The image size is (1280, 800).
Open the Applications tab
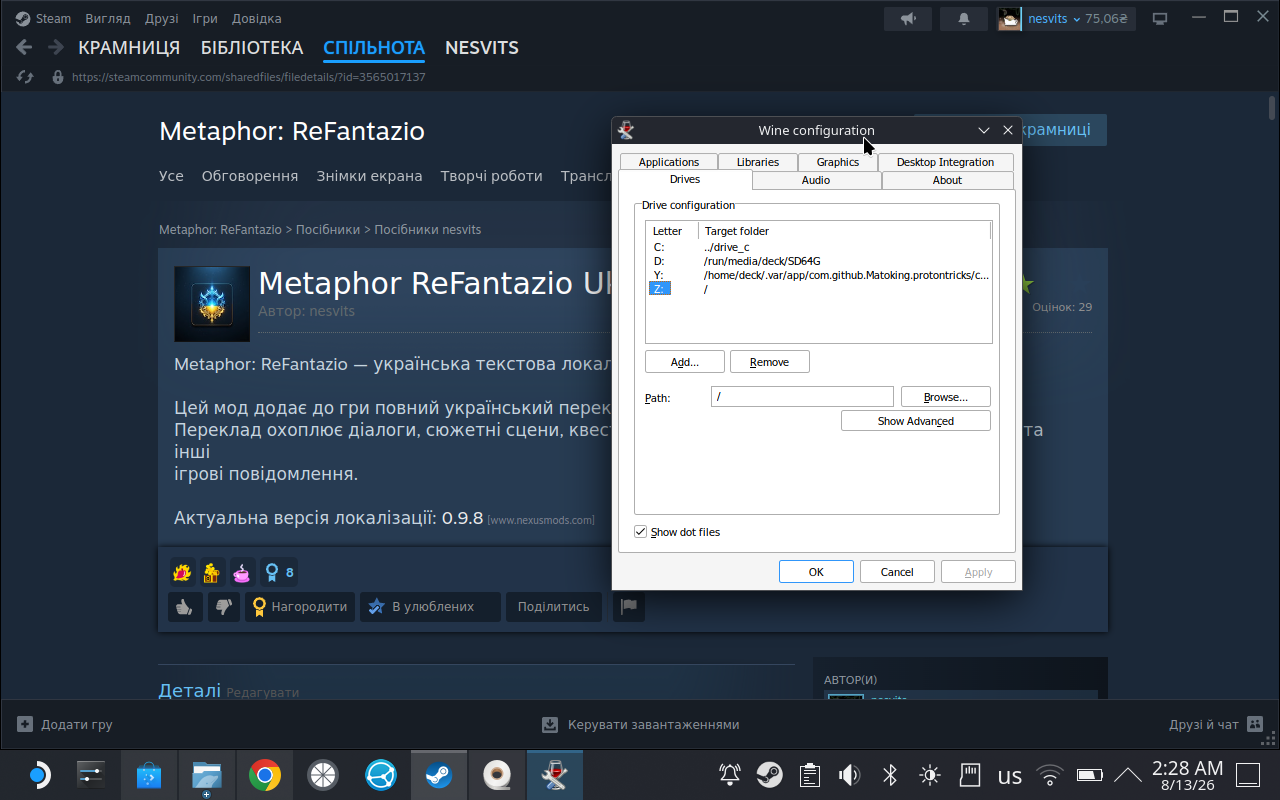click(669, 162)
